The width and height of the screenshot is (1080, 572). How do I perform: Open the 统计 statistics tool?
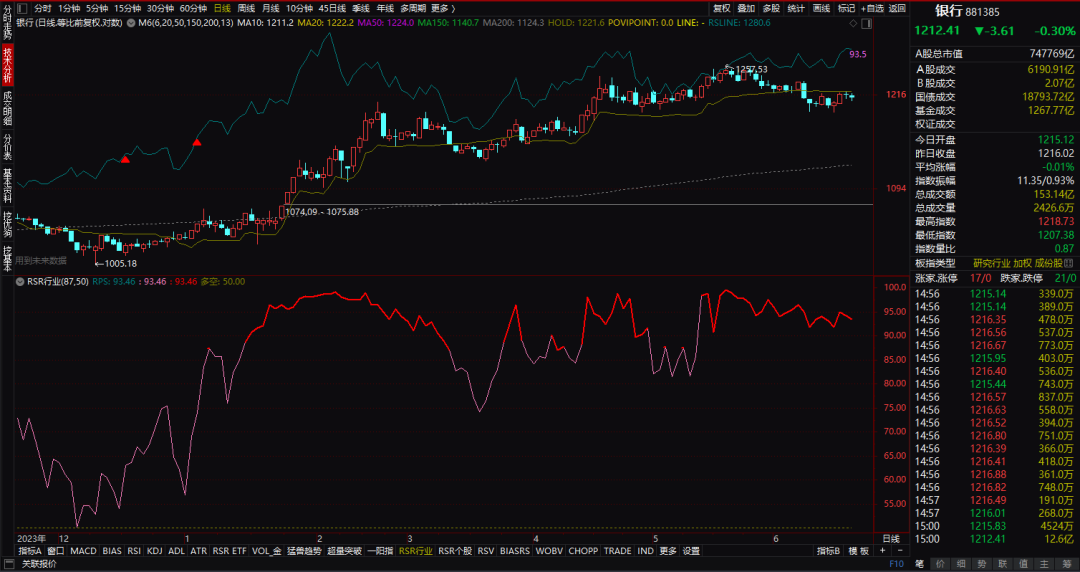click(x=796, y=8)
